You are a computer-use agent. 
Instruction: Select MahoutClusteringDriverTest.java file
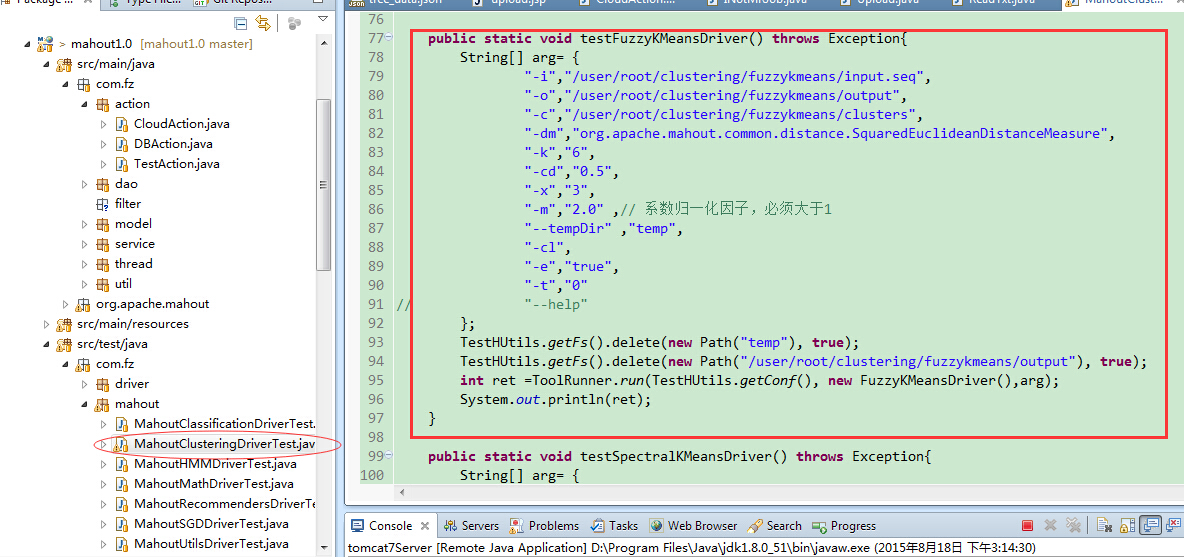224,444
